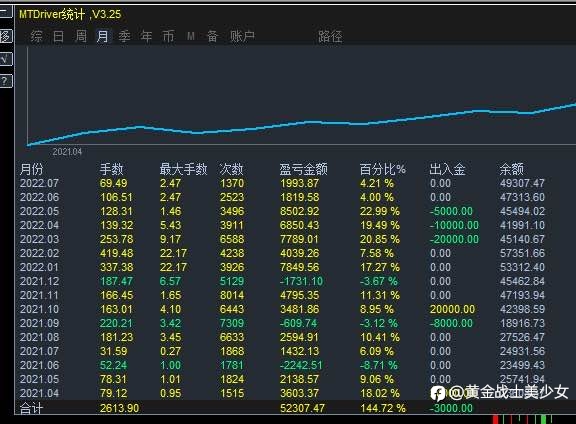
Task: Click profit value 8502.92
Action: point(300,211)
